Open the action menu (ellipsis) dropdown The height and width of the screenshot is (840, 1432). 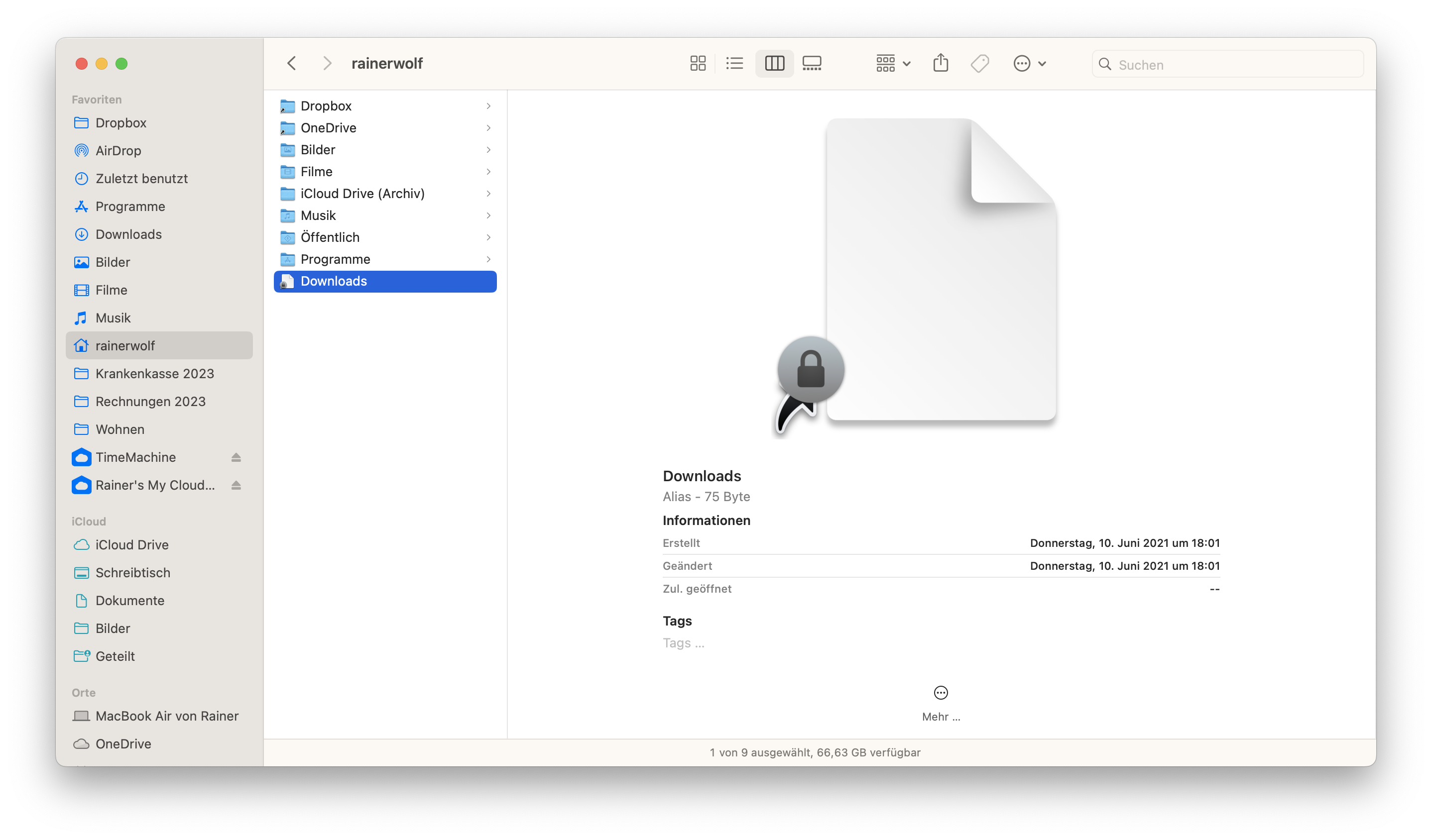click(x=1029, y=63)
